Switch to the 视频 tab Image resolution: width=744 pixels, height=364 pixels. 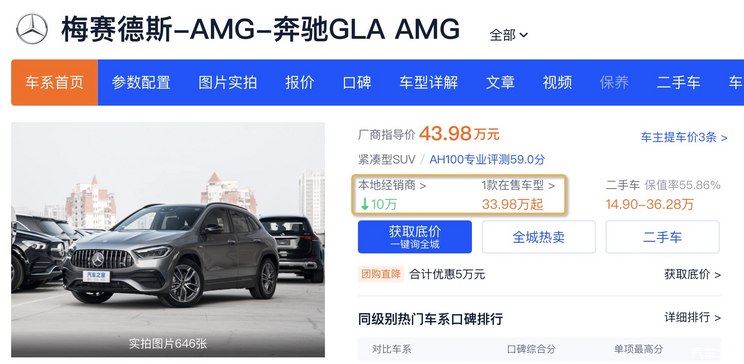point(557,83)
